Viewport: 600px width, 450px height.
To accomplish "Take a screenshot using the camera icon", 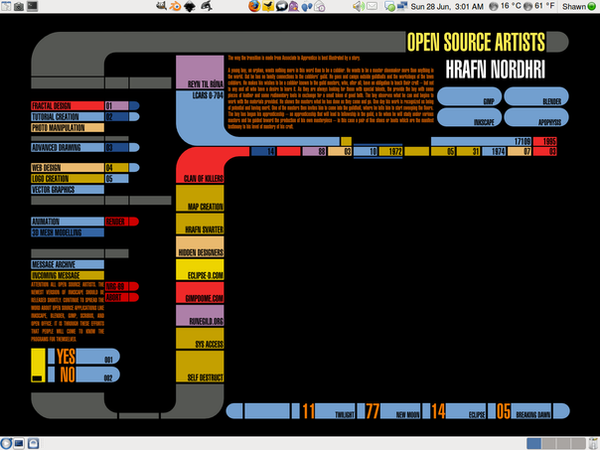I will tap(19, 6).
